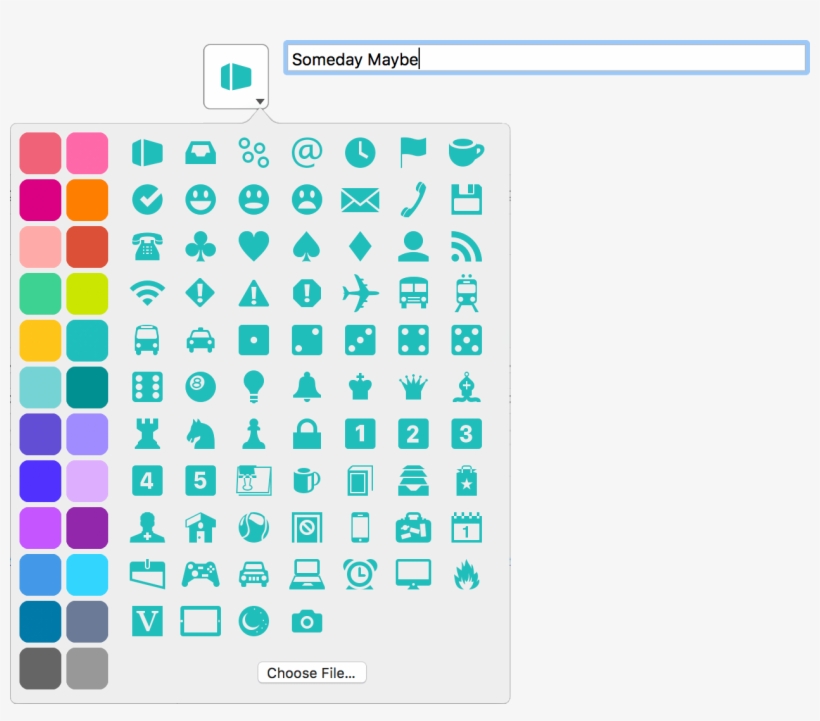Select the teal color swatch
This screenshot has width=820, height=721.
pyautogui.click(x=87, y=340)
